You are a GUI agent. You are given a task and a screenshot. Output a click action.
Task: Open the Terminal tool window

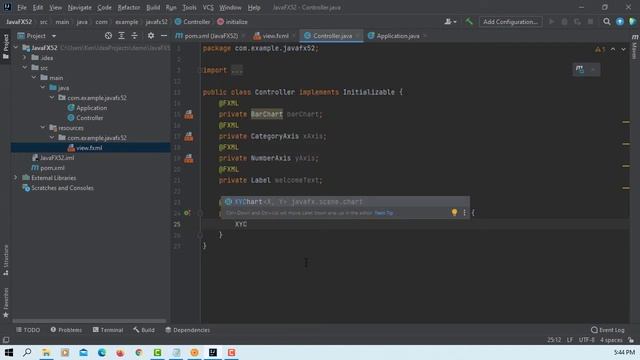click(108, 330)
